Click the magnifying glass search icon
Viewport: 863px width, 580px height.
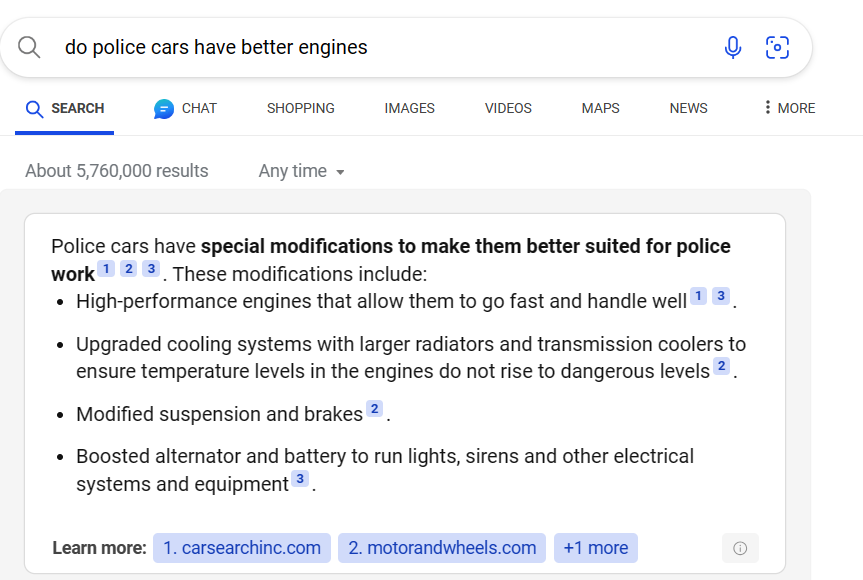click(30, 47)
